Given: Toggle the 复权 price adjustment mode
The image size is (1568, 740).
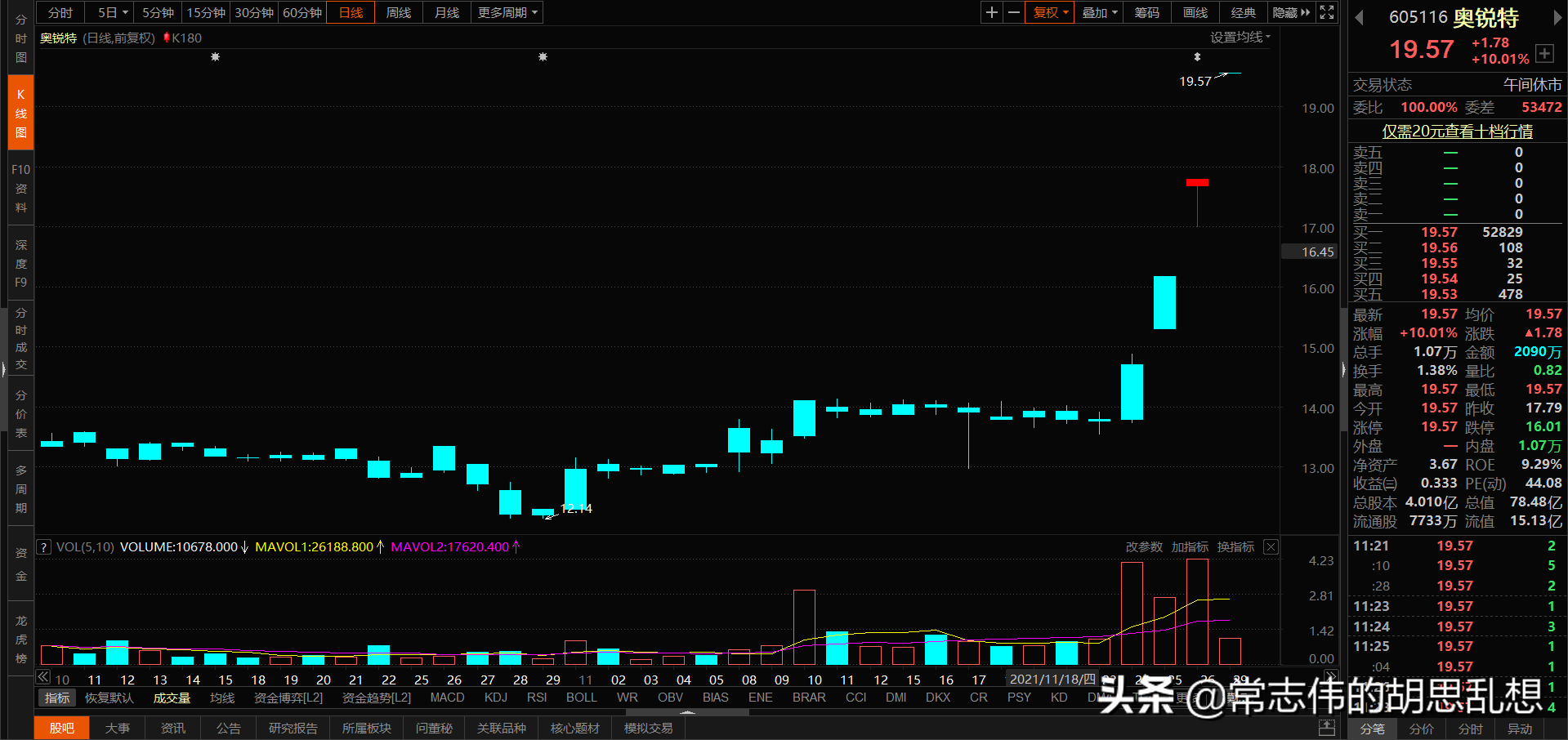Looking at the screenshot, I should (x=1048, y=12).
